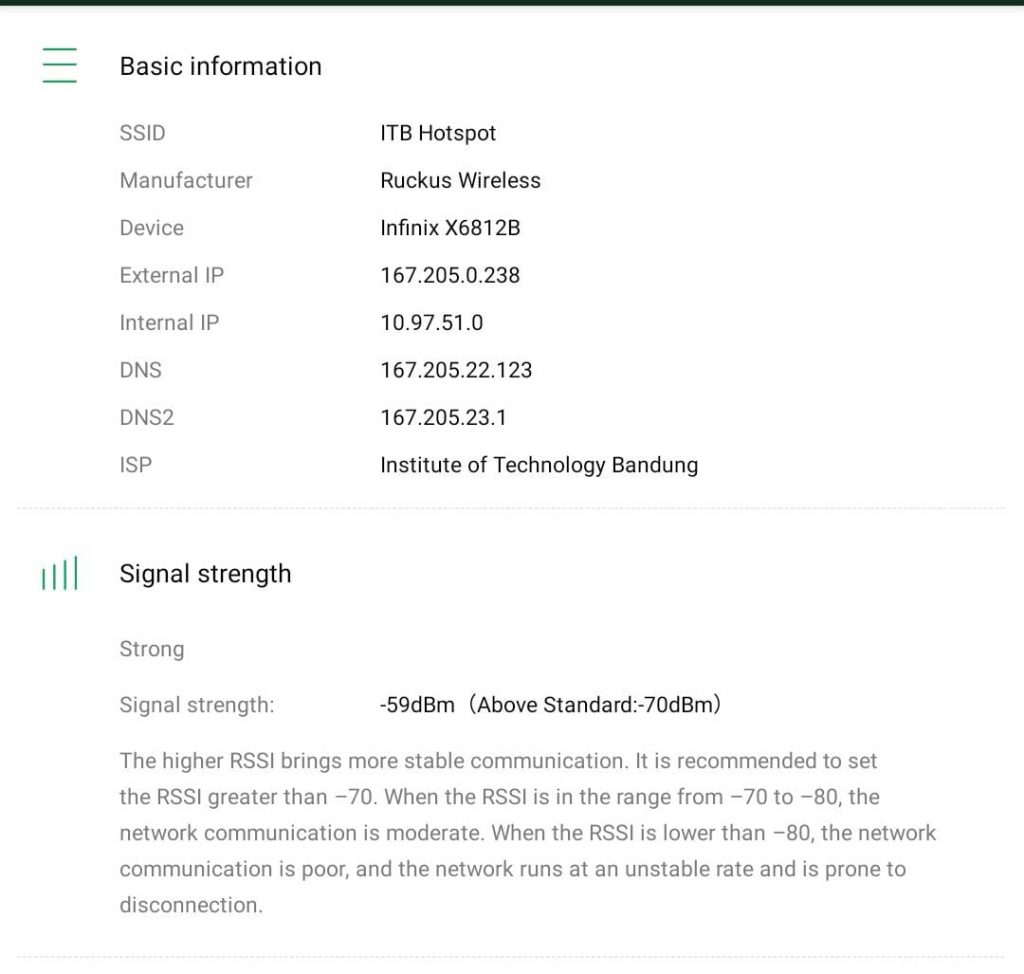Select the DNS address 167.205.22.123
This screenshot has width=1024, height=974.
coord(456,370)
